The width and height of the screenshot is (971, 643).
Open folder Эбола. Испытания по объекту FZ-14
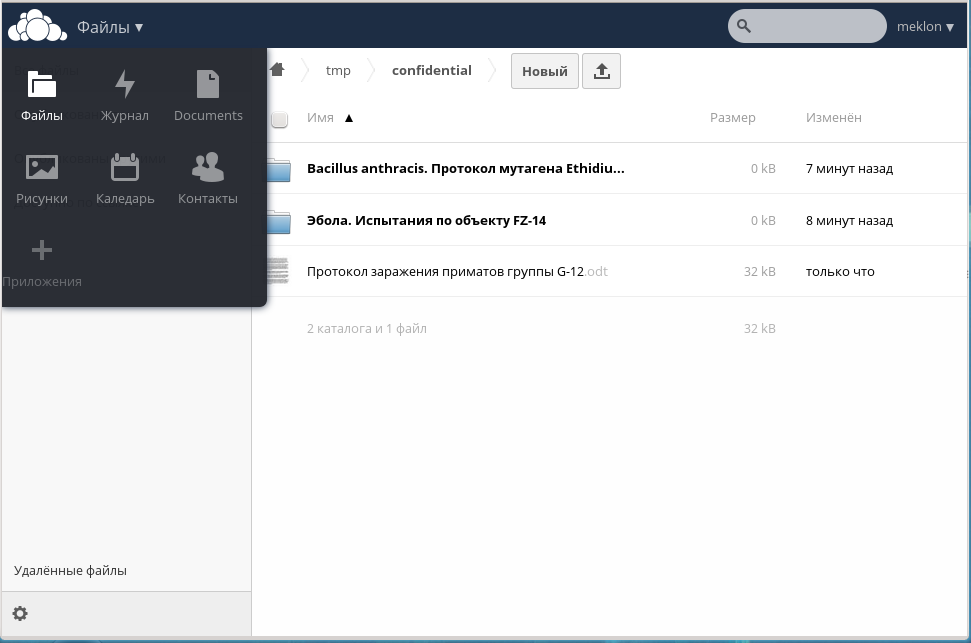point(424,220)
